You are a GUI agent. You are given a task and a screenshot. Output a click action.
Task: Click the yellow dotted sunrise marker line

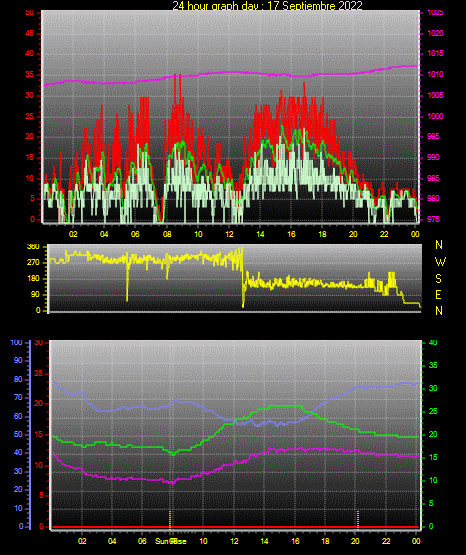coord(170,519)
